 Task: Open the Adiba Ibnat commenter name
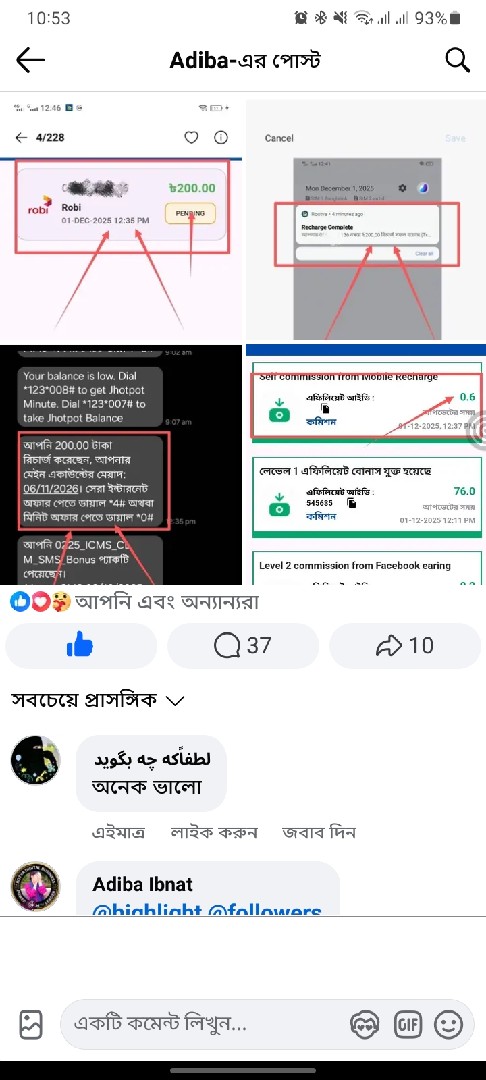pos(142,884)
